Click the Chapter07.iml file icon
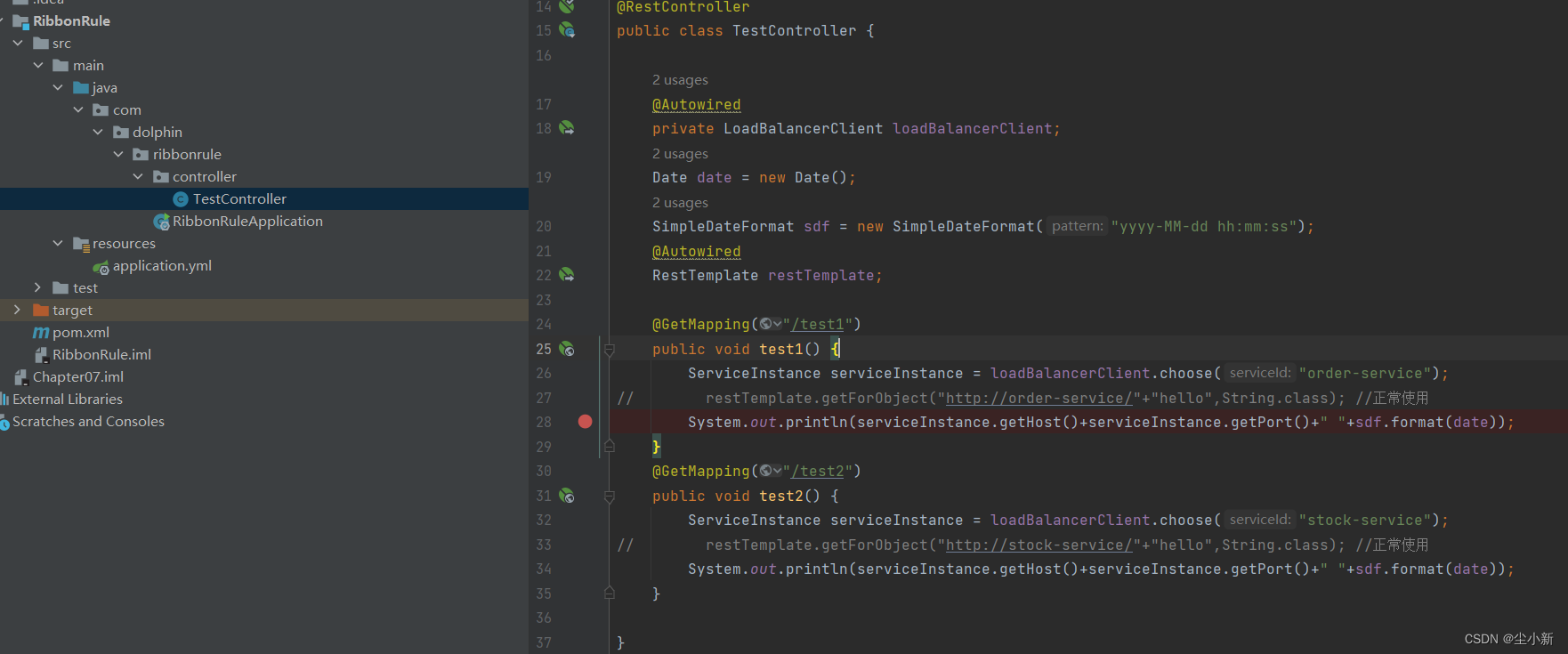 (x=21, y=377)
